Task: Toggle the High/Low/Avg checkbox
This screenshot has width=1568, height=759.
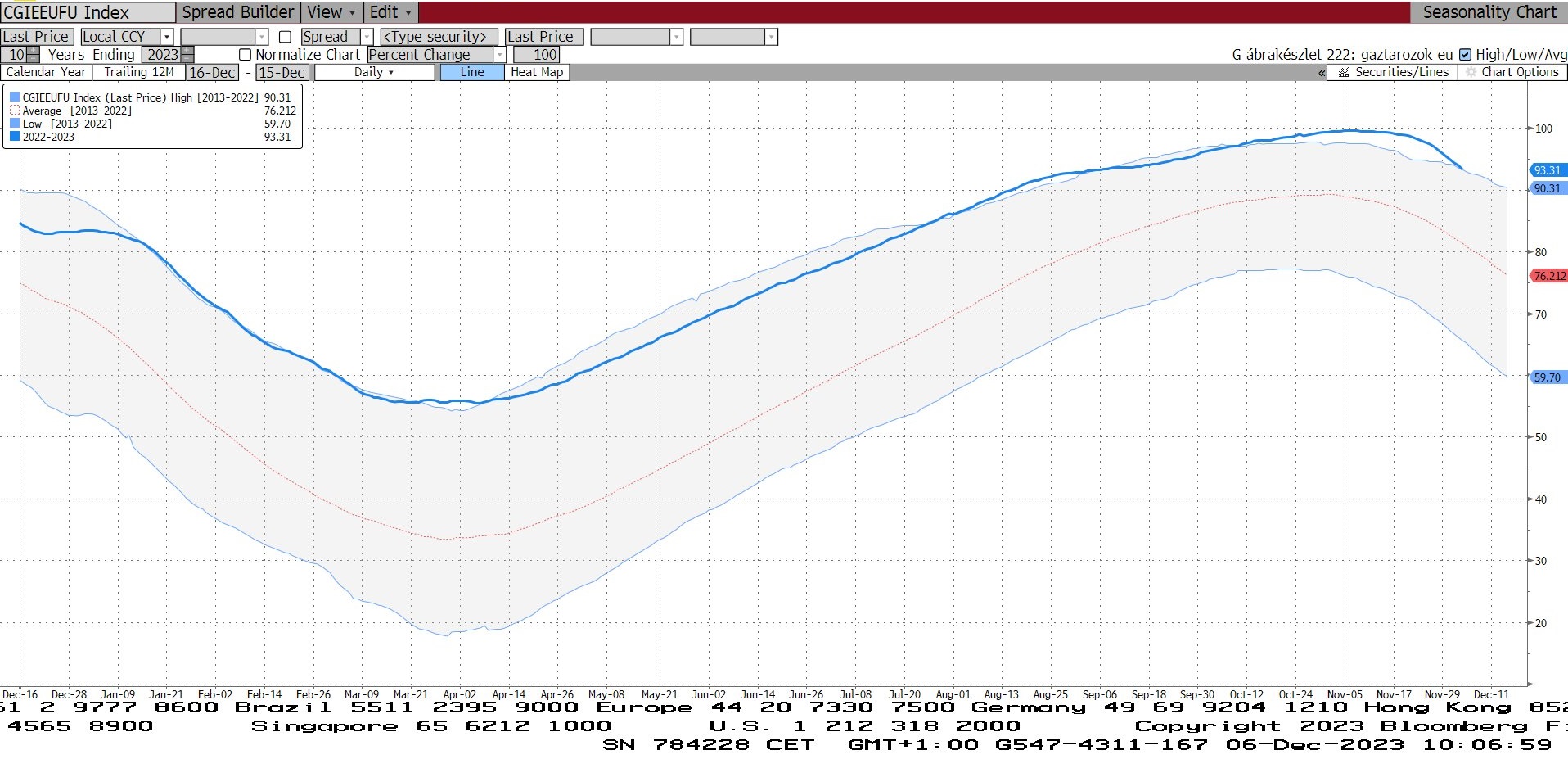Action: [x=1466, y=55]
